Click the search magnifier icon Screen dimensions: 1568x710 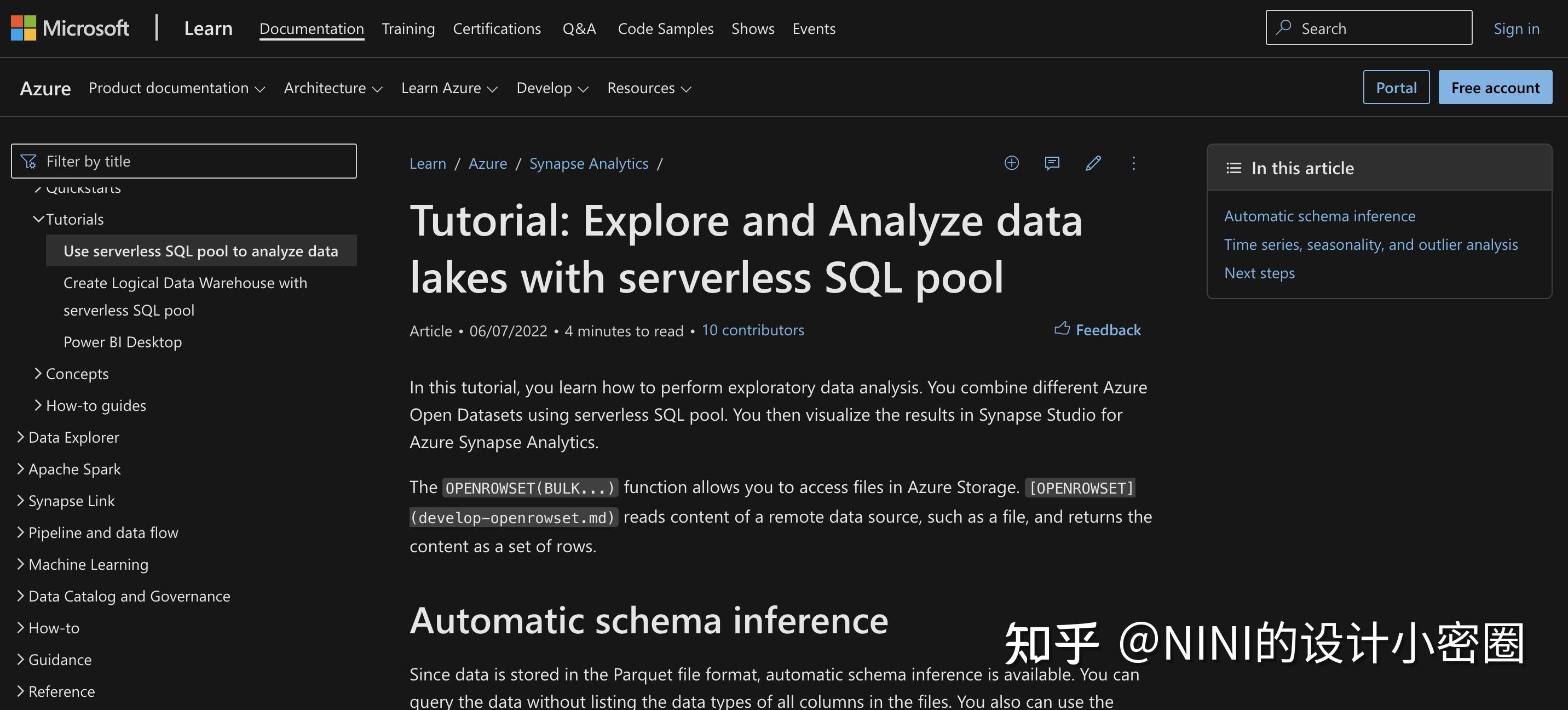point(1284,27)
